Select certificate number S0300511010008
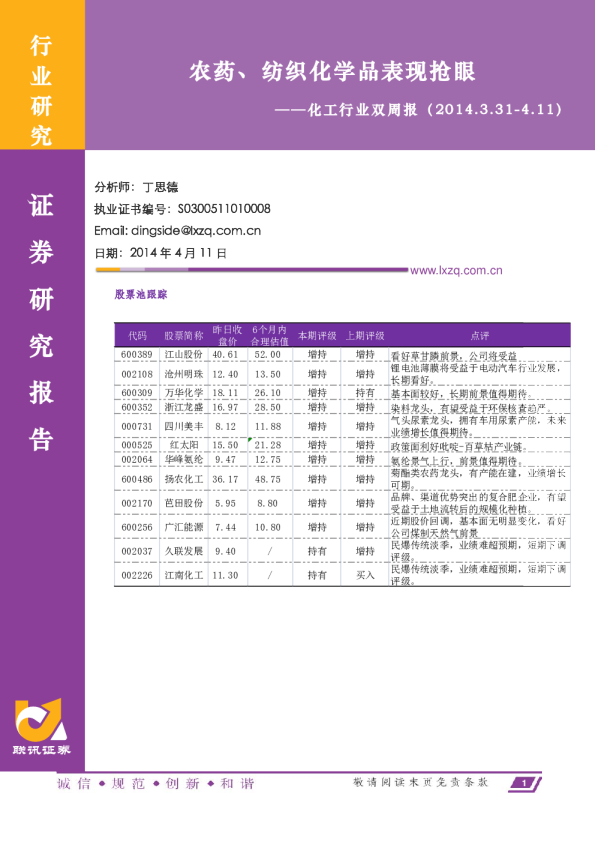Screen dimensions: 595x842 (224, 209)
